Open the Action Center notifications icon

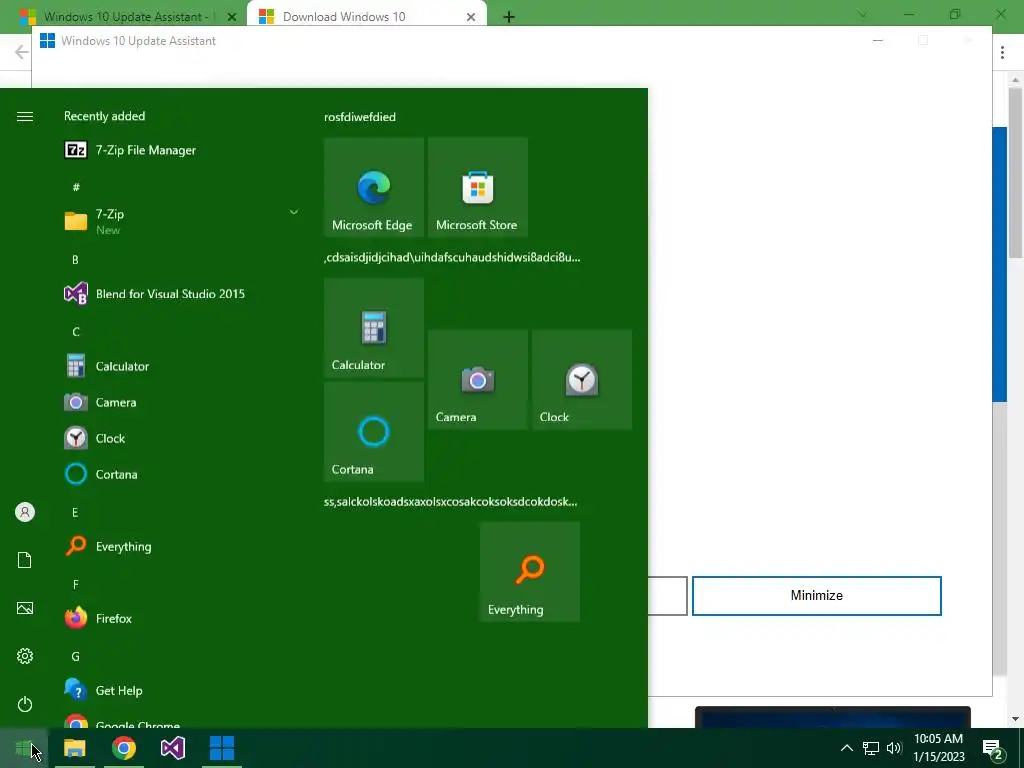[993, 749]
